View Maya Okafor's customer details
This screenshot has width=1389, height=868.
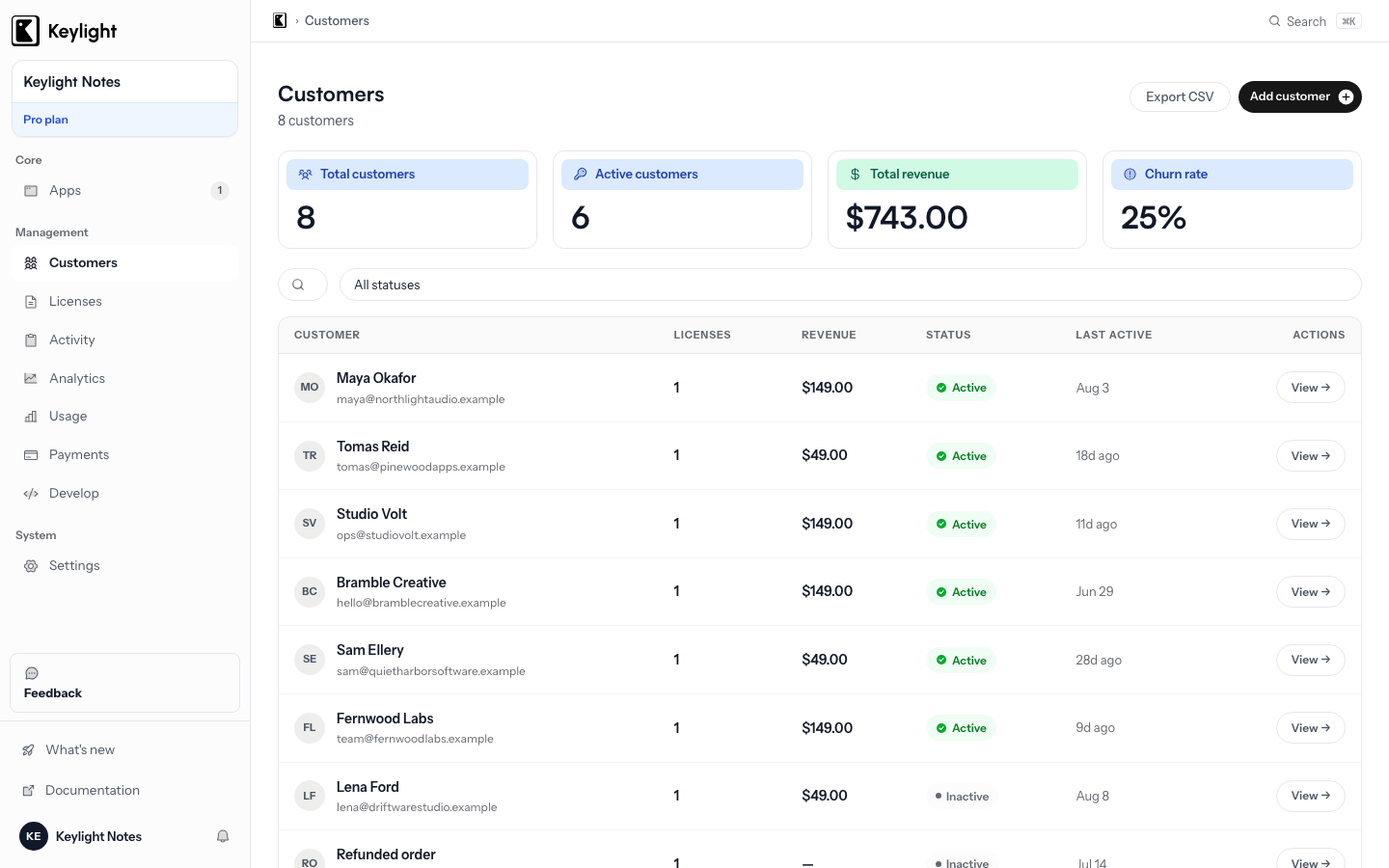tap(1310, 388)
